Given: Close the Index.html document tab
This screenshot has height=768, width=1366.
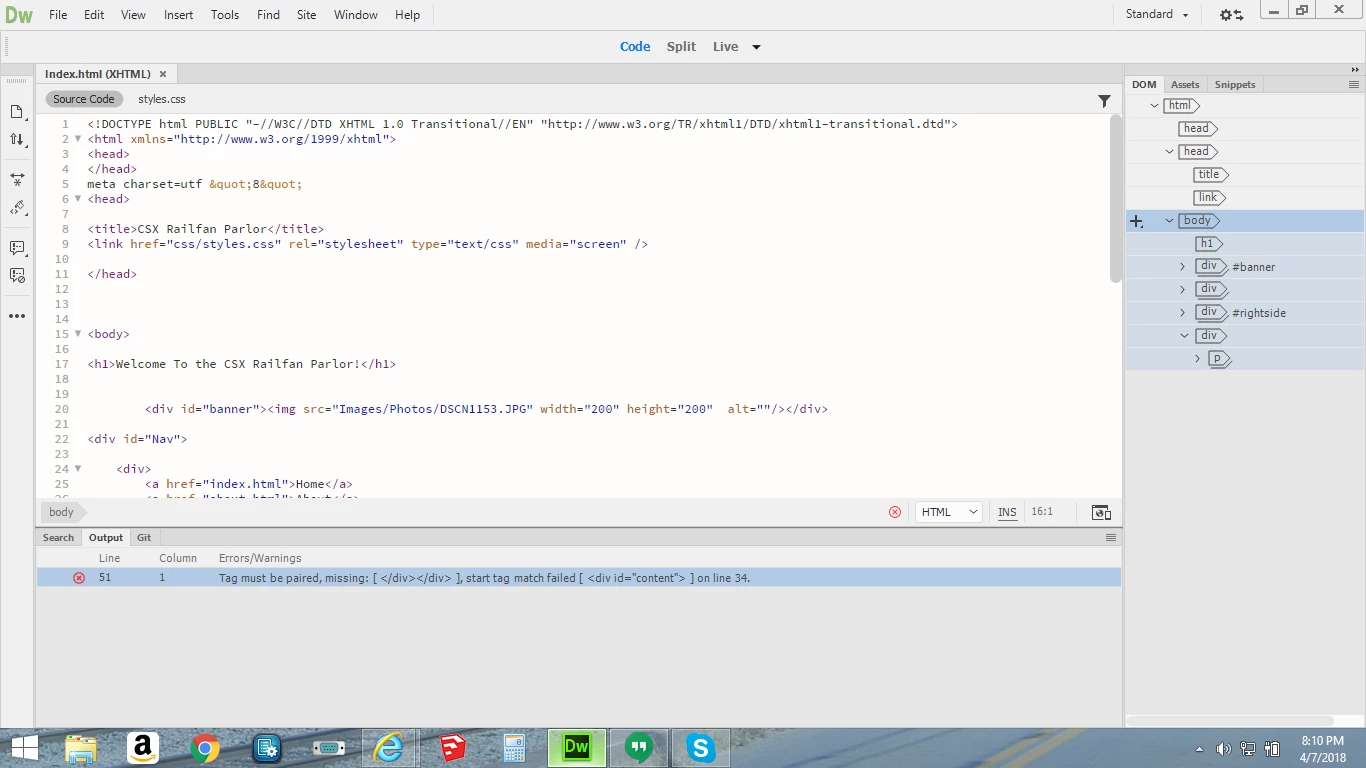Looking at the screenshot, I should (163, 74).
